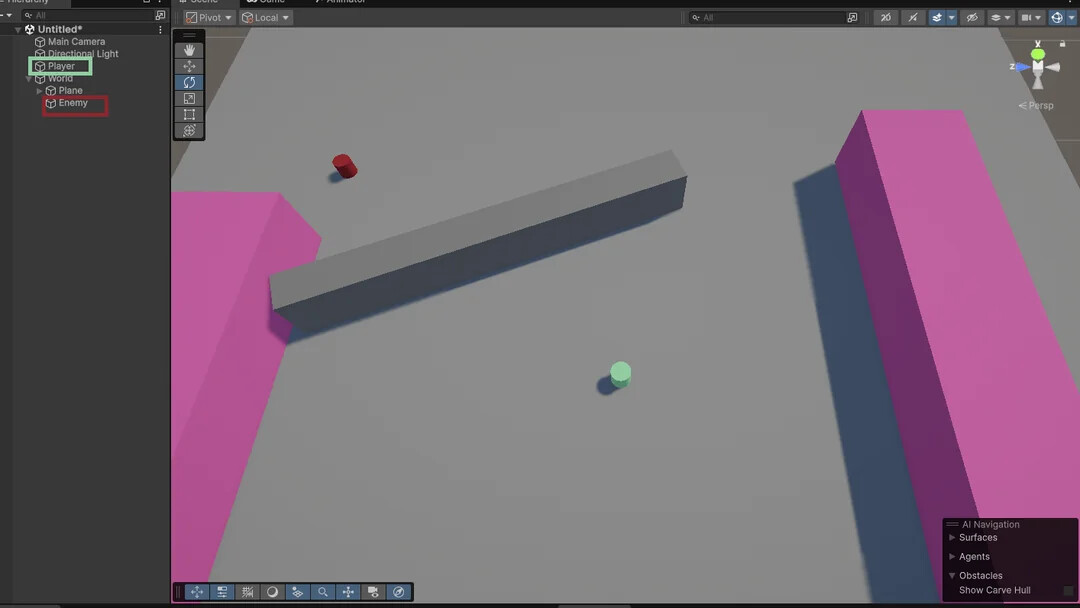Click the green Y axis on orientation gizmo
Viewport: 1080px width, 608px height.
[x=1038, y=54]
